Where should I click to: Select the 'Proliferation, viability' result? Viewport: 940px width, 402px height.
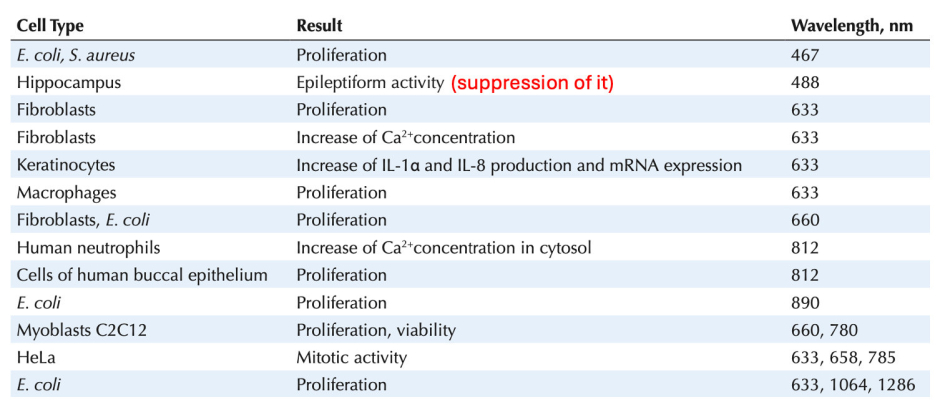pos(376,330)
